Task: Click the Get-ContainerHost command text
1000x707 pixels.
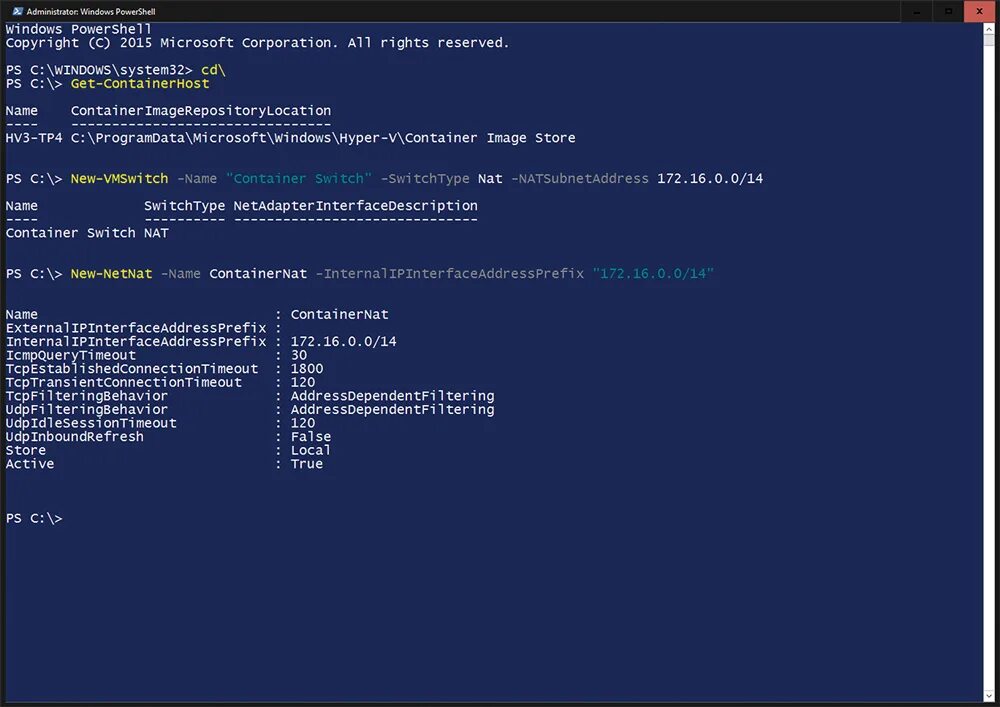Action: (x=139, y=84)
